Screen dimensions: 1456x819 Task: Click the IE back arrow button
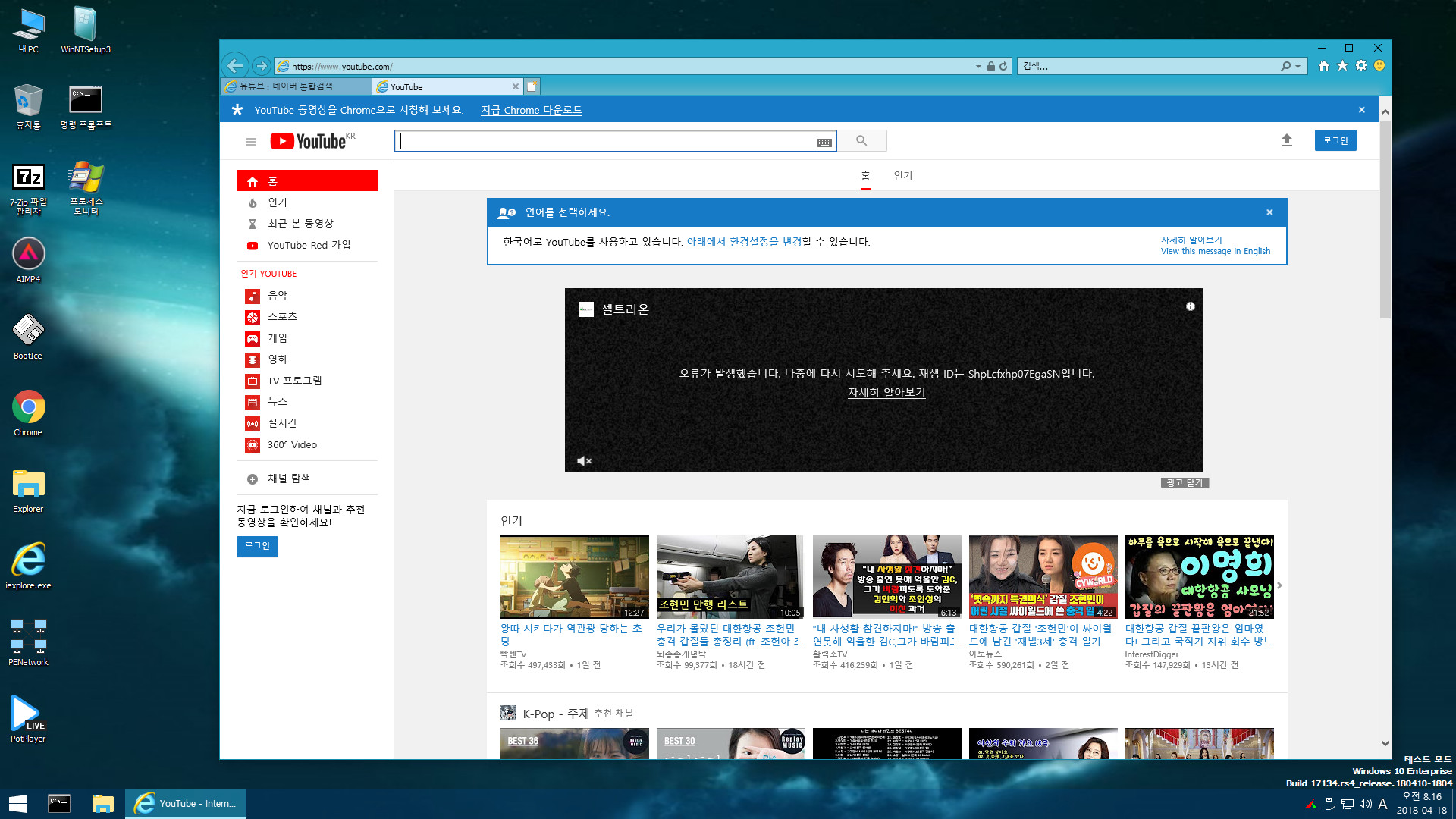point(235,66)
